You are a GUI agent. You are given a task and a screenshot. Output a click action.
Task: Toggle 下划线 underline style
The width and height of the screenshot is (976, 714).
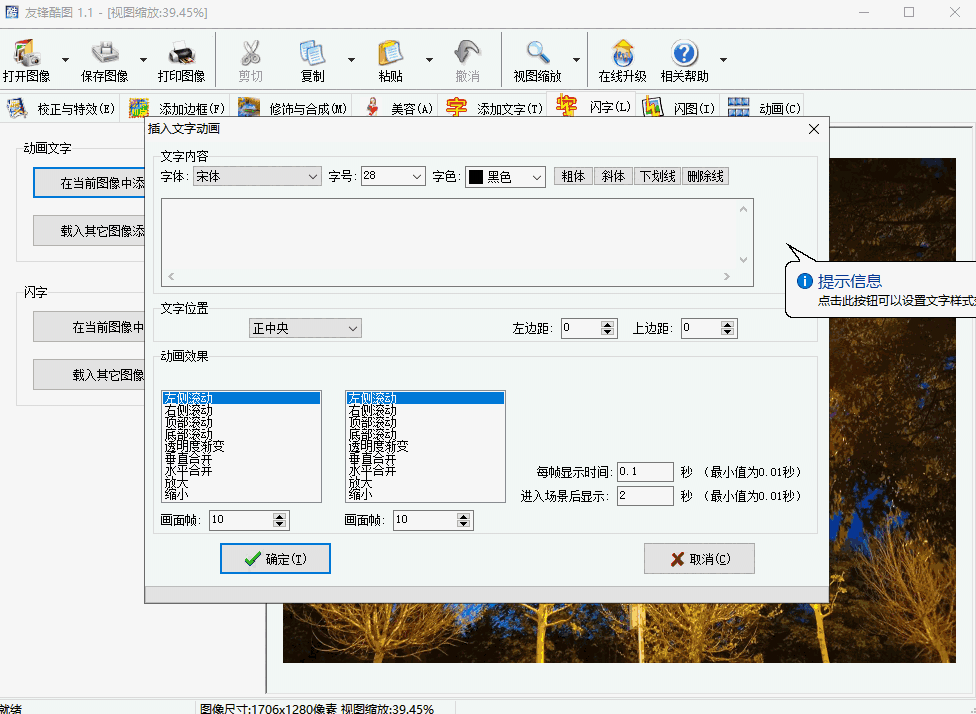pos(659,175)
